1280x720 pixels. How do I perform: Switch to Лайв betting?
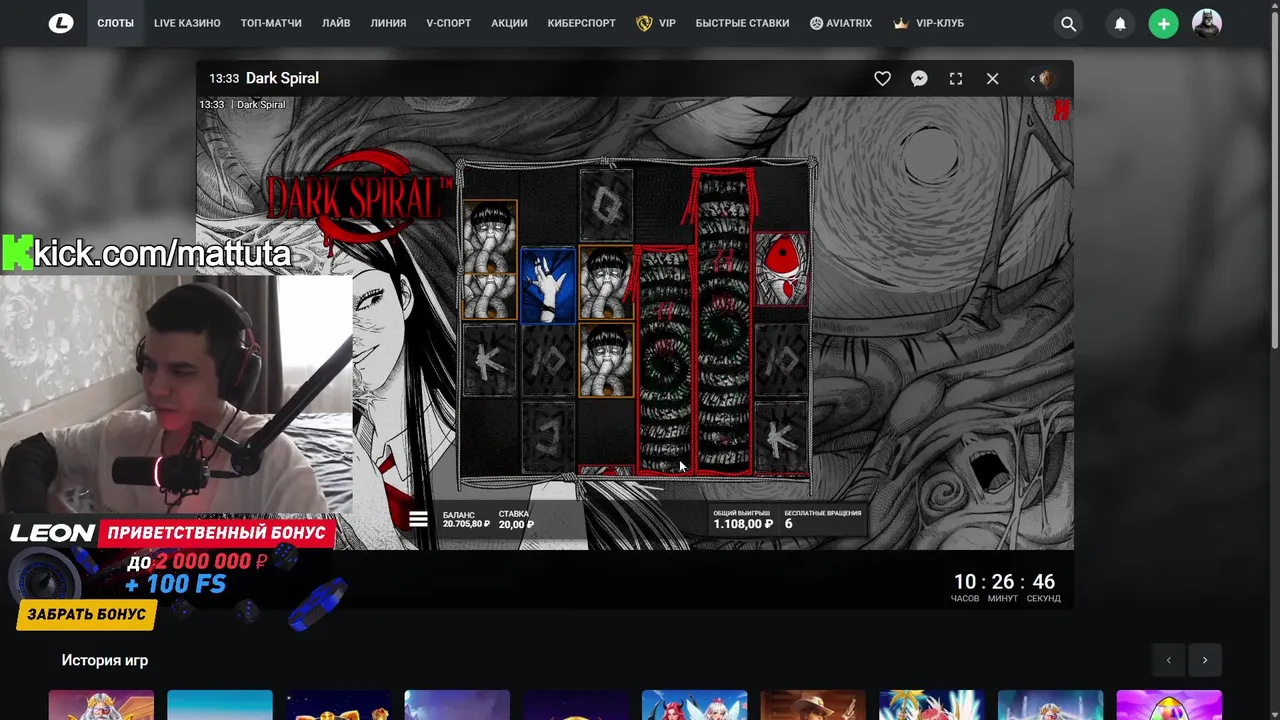point(336,23)
